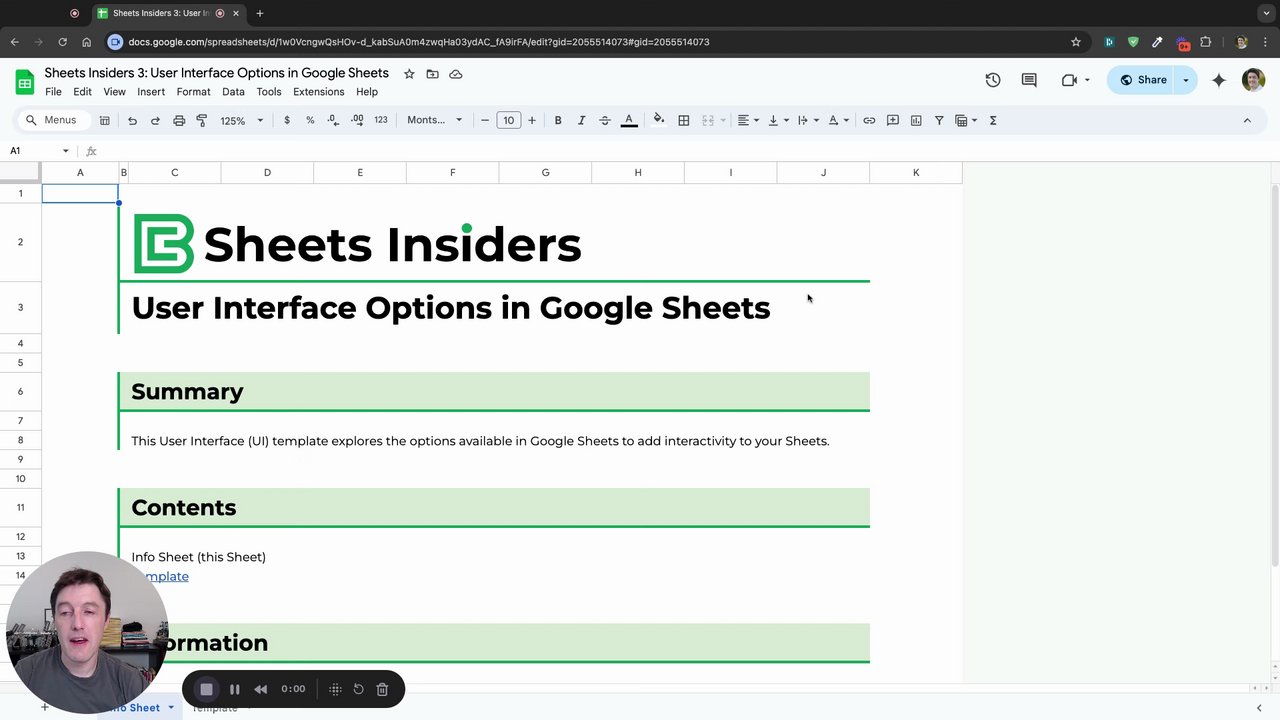Open the File menu

pos(53,92)
